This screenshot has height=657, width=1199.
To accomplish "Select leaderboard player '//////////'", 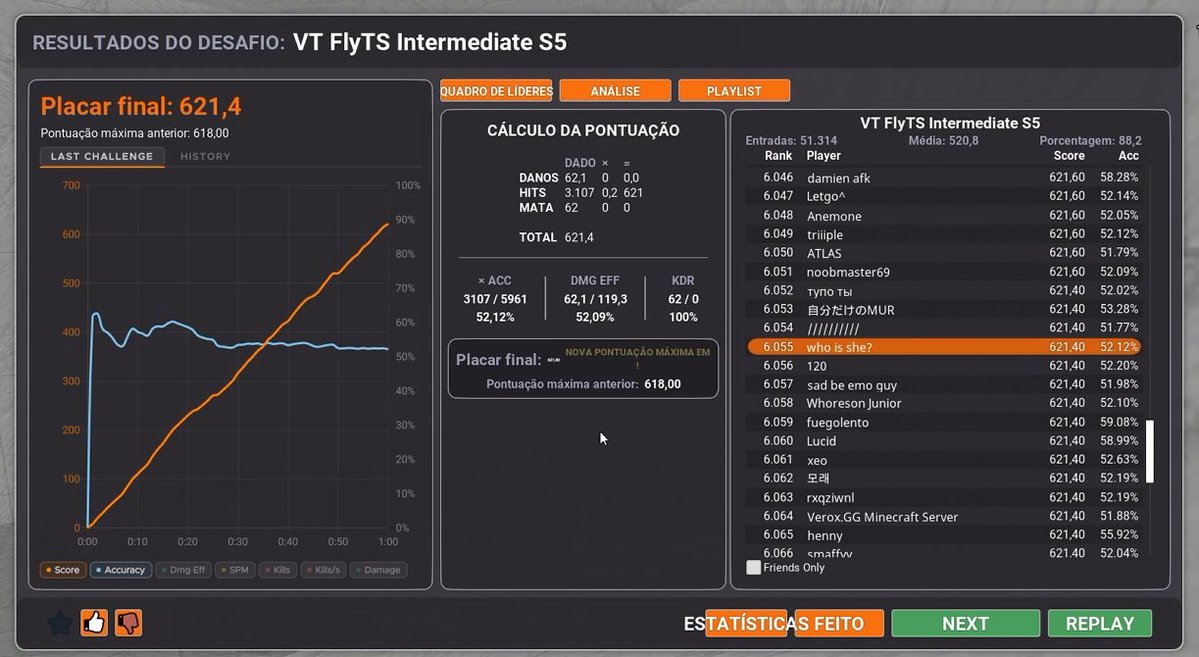I will click(x=944, y=328).
